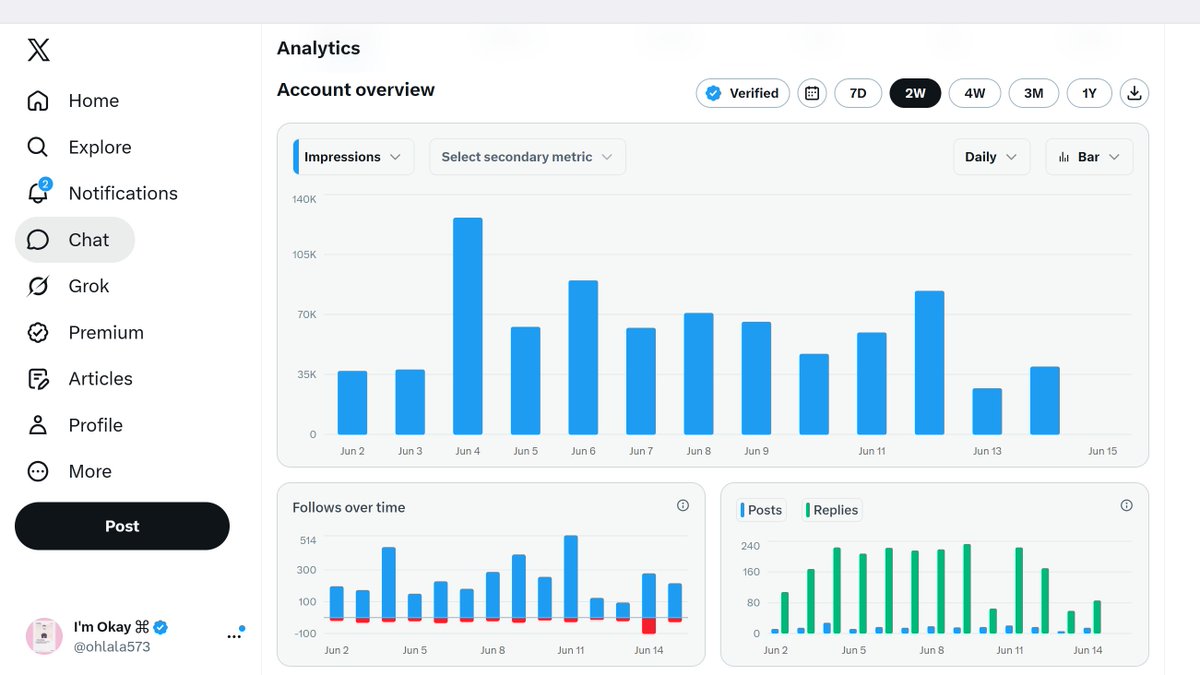The image size is (1200, 675).
Task: Click the Follows over time title
Action: tap(349, 508)
